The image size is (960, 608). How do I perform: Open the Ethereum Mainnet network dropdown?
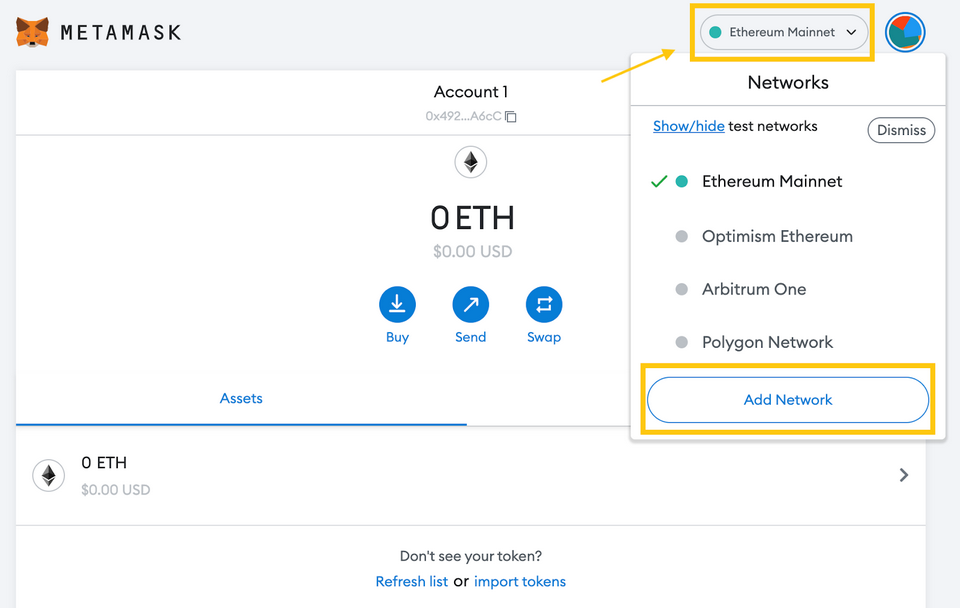(x=784, y=32)
